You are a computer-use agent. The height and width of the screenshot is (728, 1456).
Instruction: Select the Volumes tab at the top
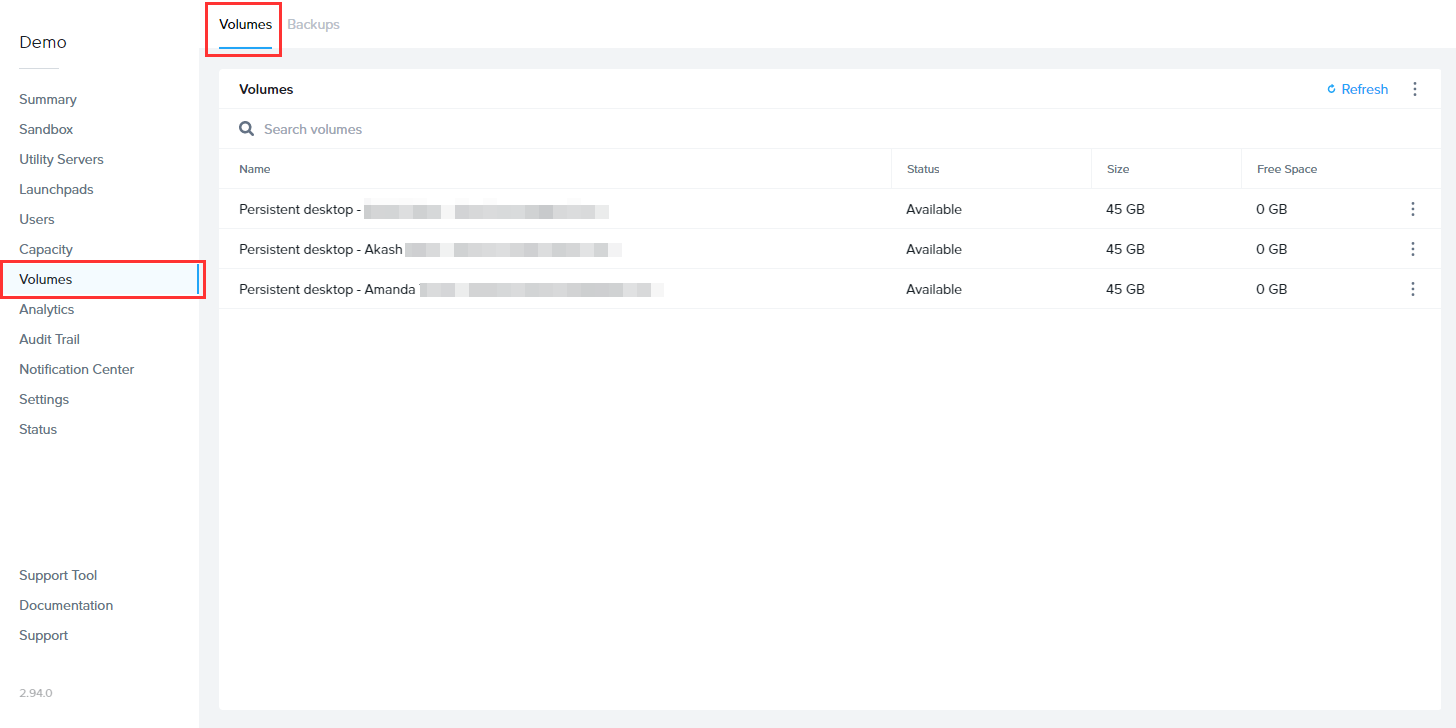pos(245,24)
